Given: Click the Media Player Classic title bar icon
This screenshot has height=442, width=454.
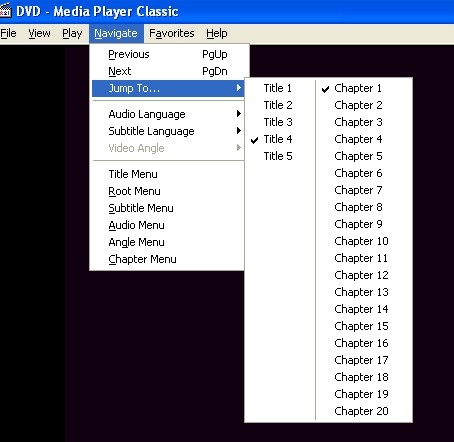Looking at the screenshot, I should point(6,10).
